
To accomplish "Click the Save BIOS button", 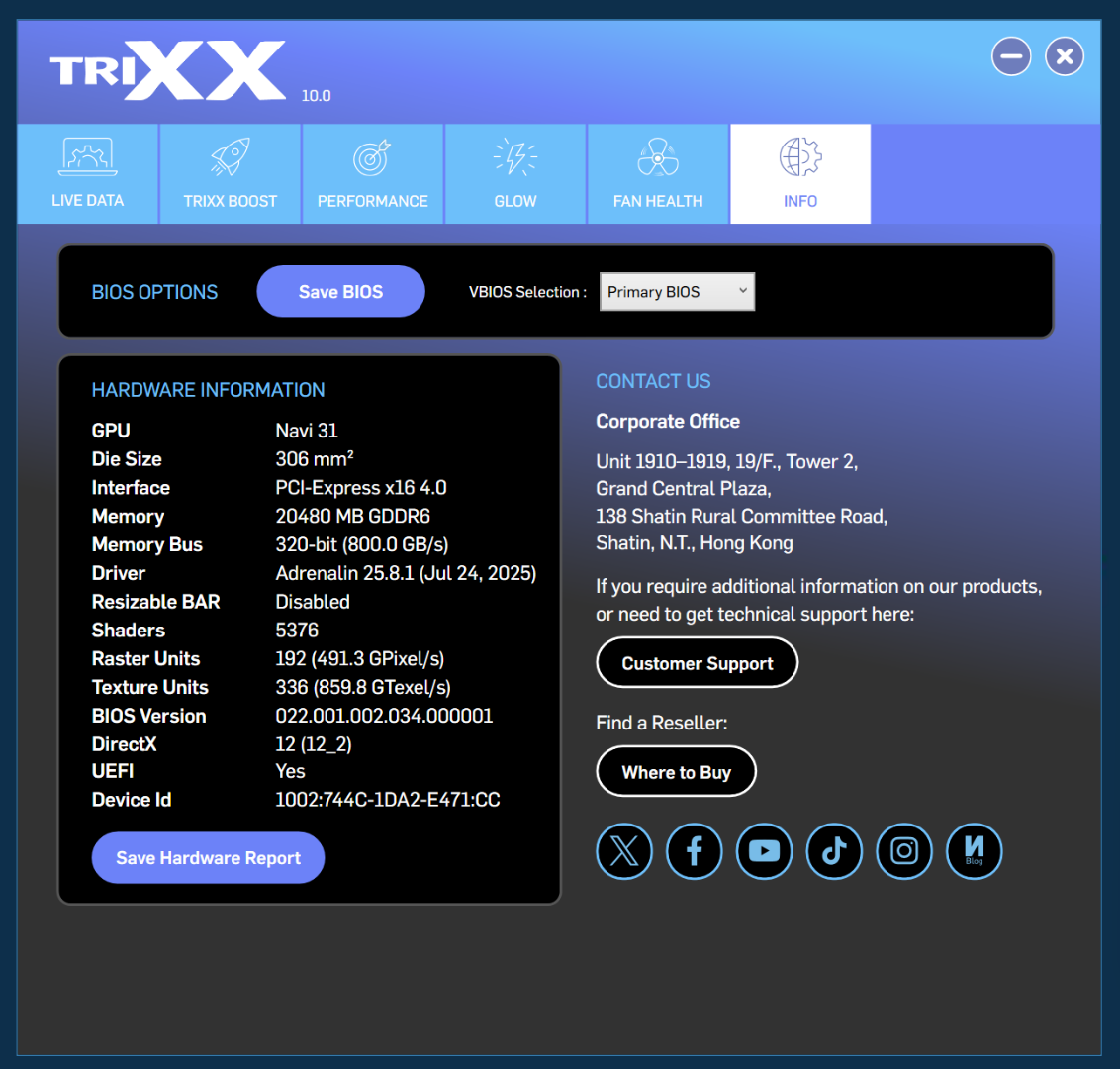I will click(340, 292).
